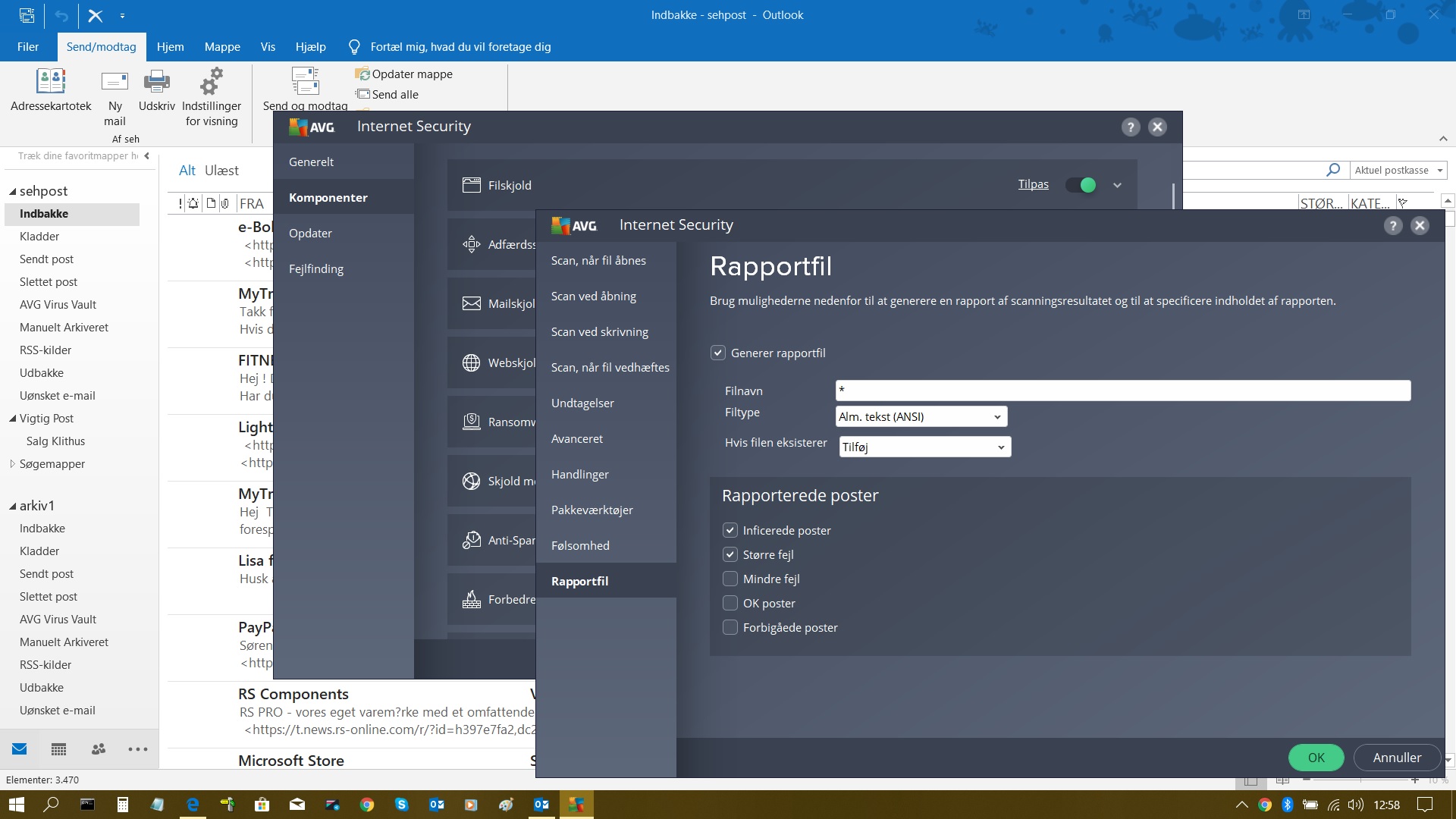
Task: Click the Filnavn input field
Action: click(1122, 391)
